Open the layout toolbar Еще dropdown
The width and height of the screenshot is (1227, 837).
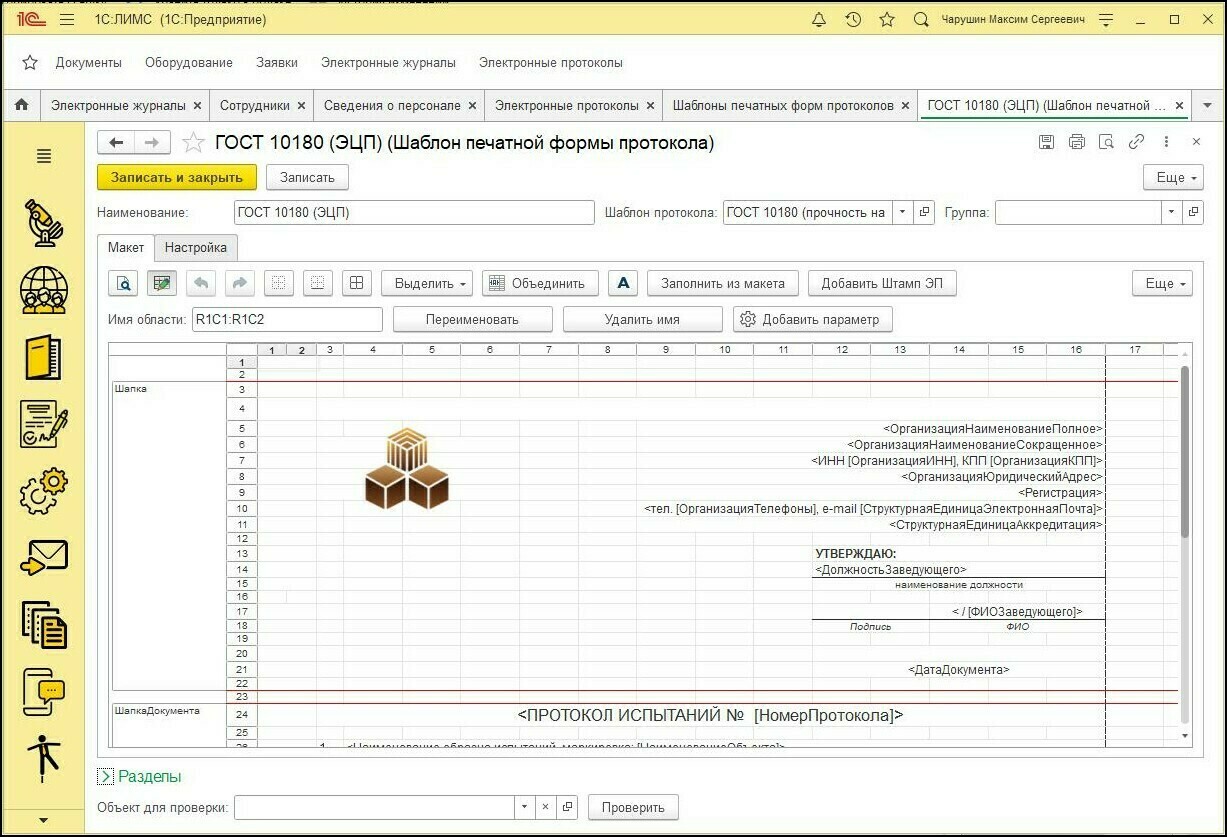click(x=1161, y=283)
